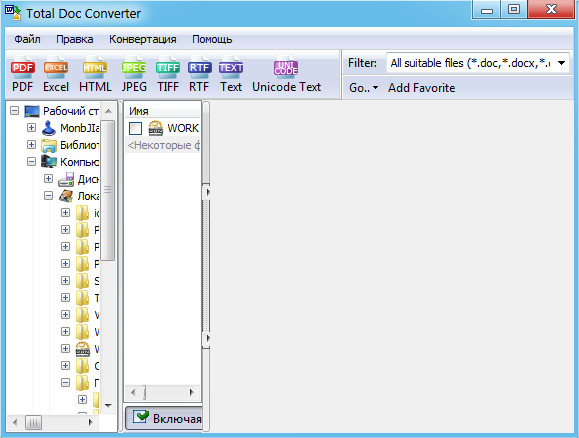Click the folder tree vertical scrollbar thumb

pyautogui.click(x=107, y=190)
